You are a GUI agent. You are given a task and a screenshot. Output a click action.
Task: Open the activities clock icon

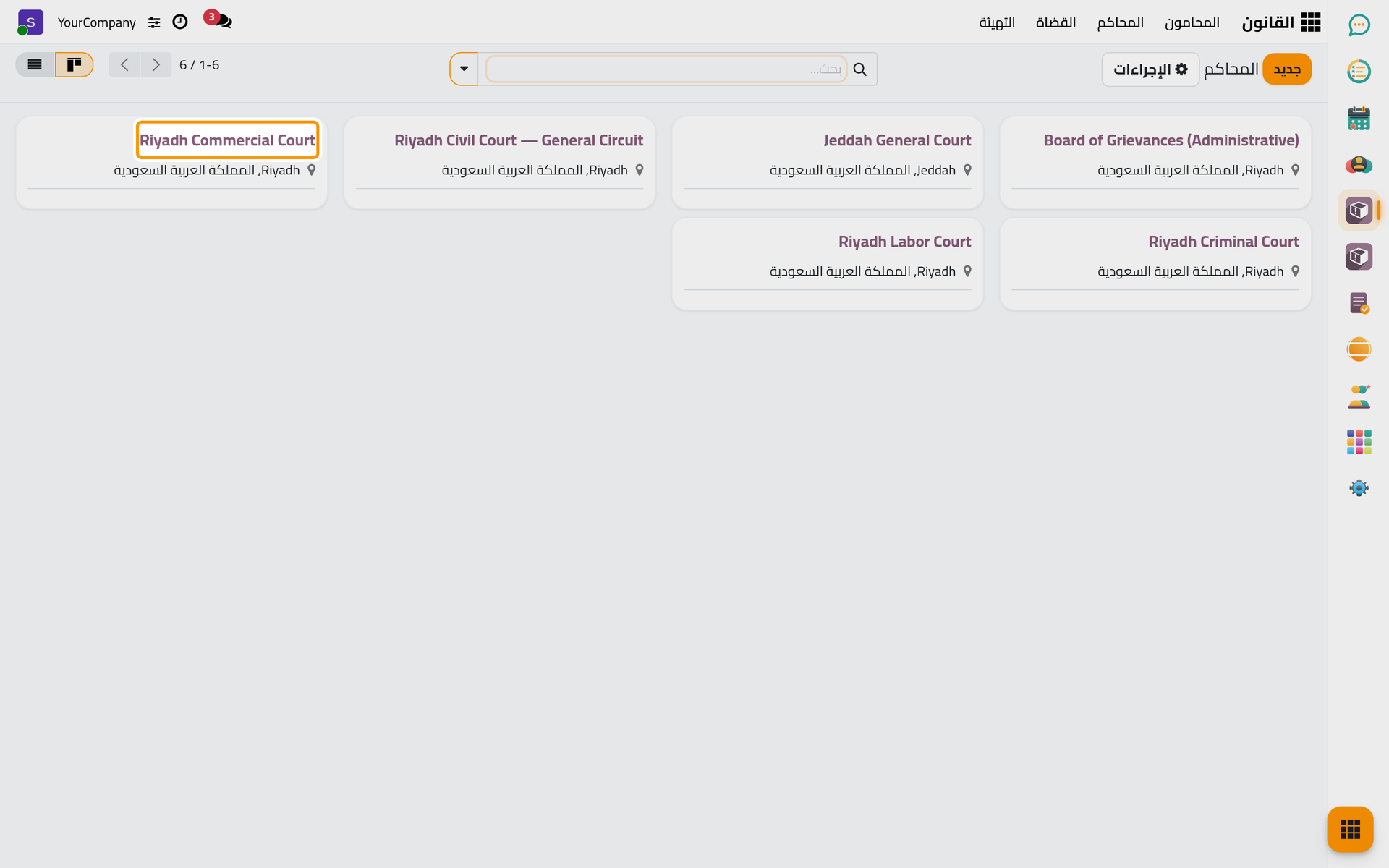180,22
